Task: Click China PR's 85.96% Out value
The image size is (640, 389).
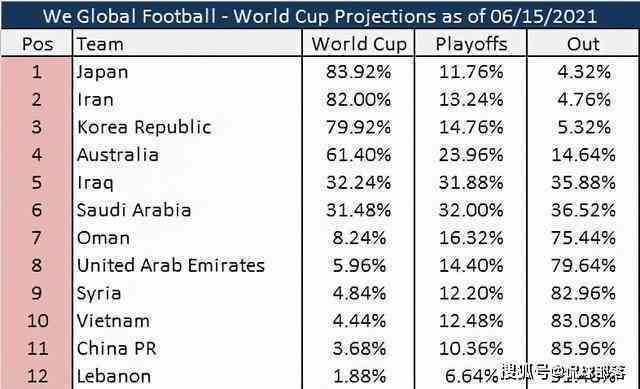Action: pyautogui.click(x=583, y=349)
